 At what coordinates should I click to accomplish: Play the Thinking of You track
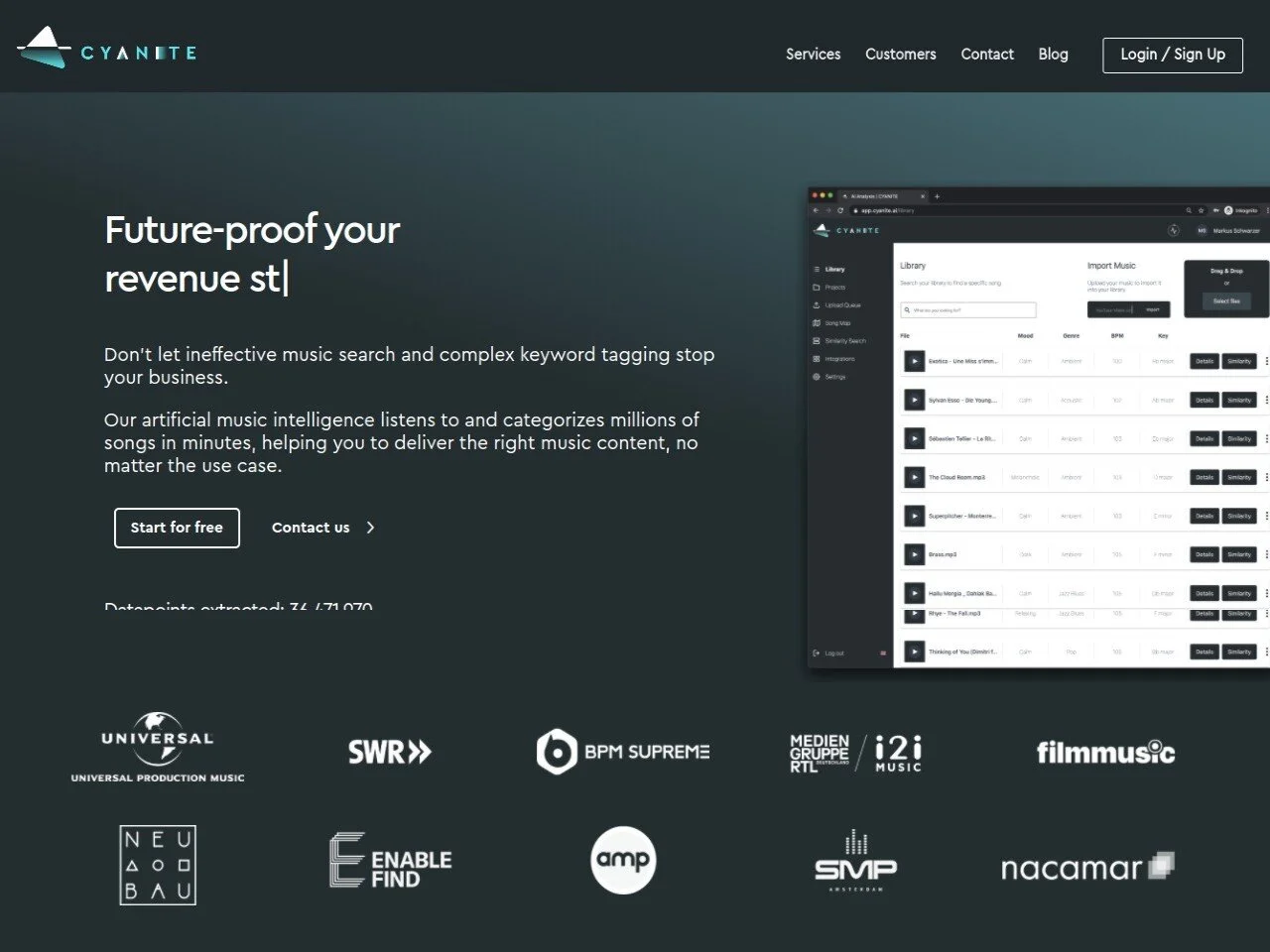pyautogui.click(x=914, y=652)
